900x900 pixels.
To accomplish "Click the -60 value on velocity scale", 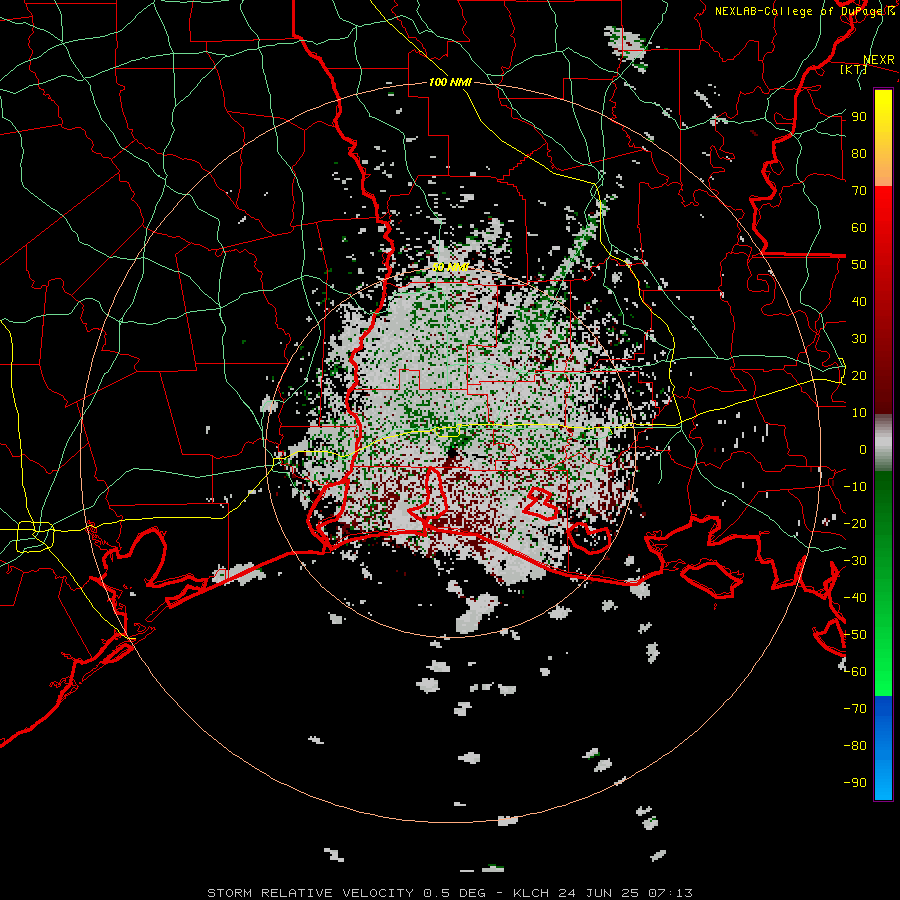I will point(855,672).
